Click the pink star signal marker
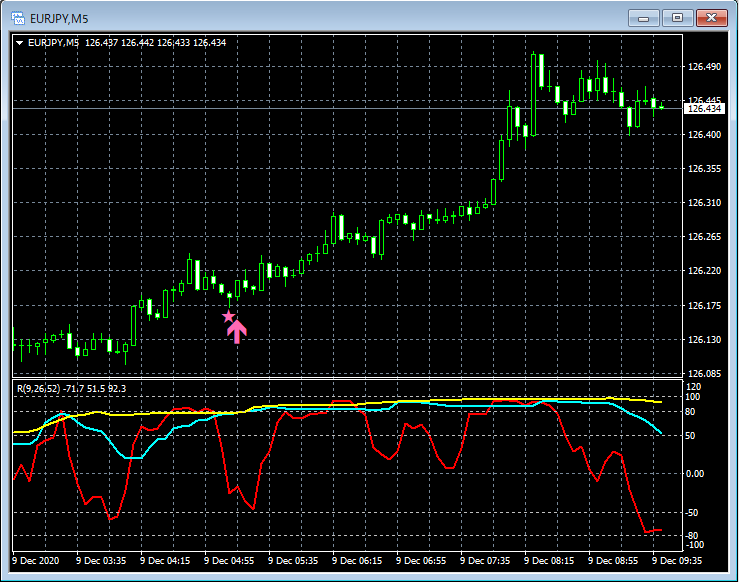This screenshot has height=582, width=740. 228,316
